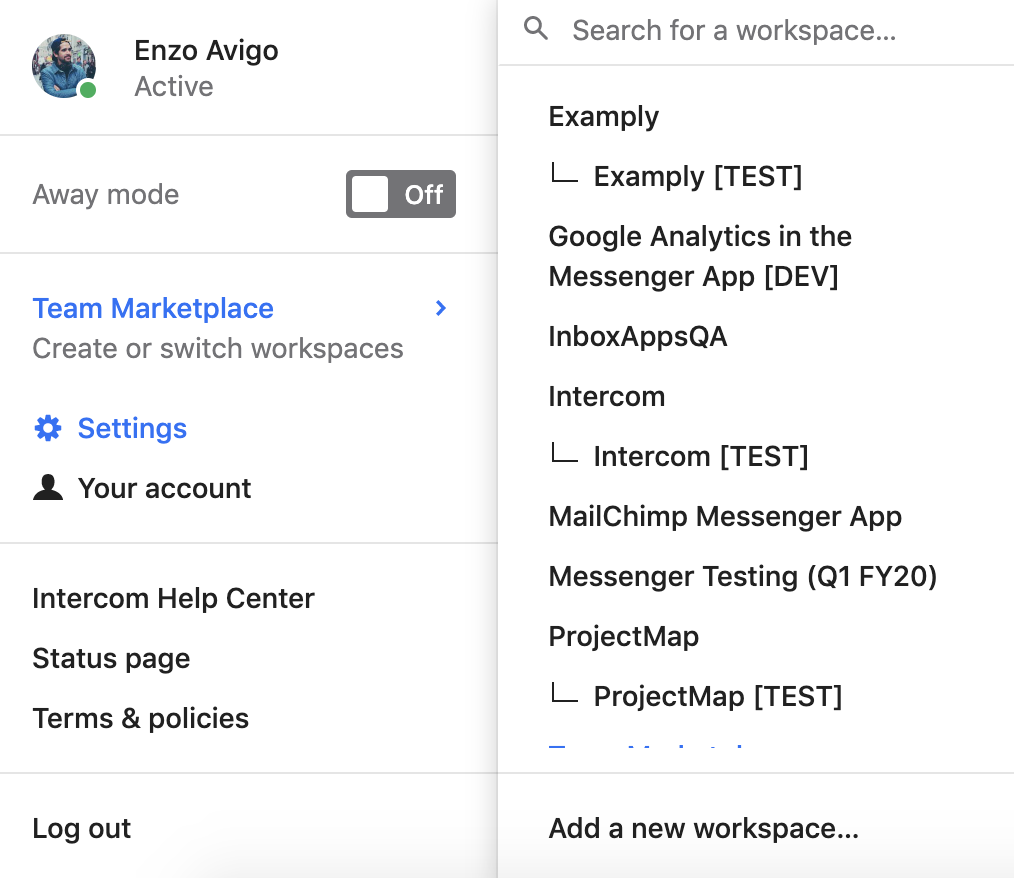Click Create or switch workspaces subtitle
This screenshot has width=1014, height=878.
coord(218,349)
